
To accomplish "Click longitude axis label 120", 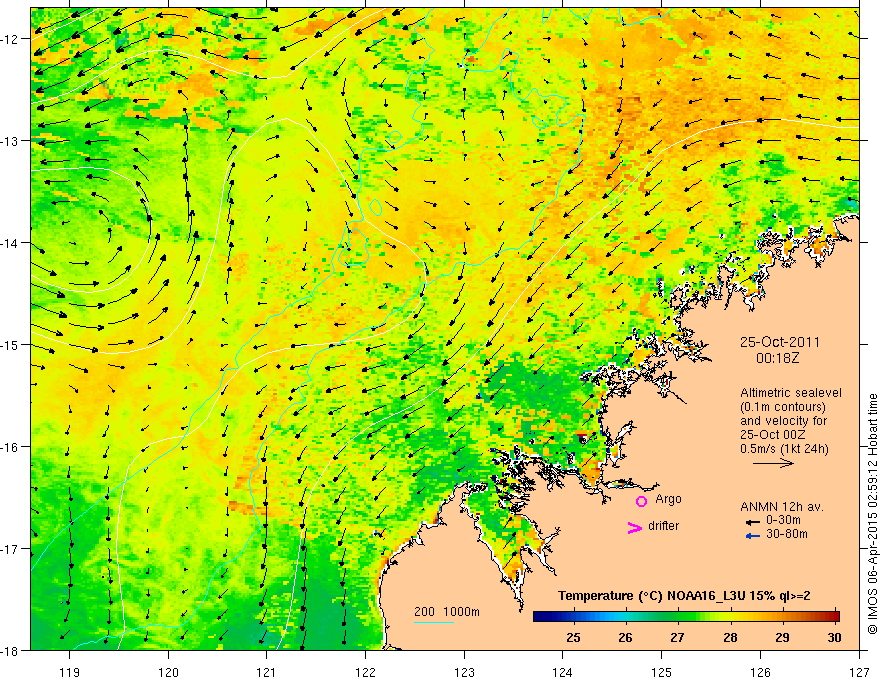I will (x=168, y=673).
